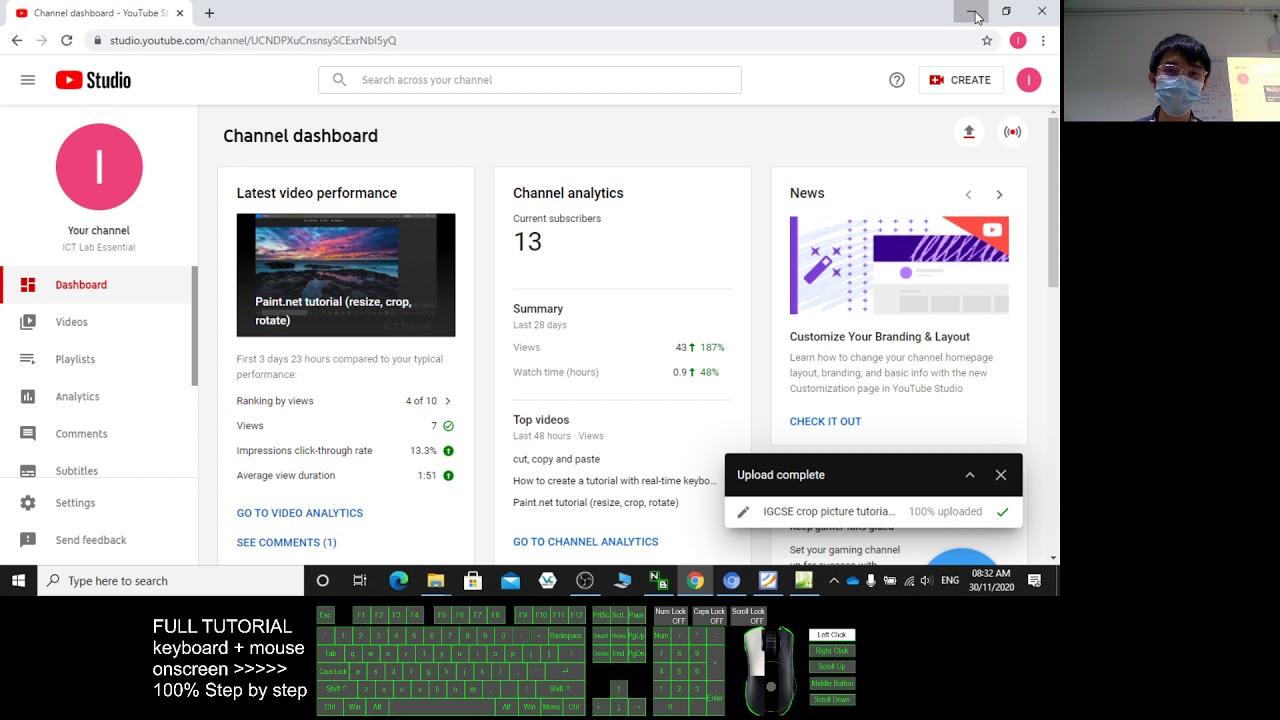Open the account avatar in Studio header
This screenshot has height=720, width=1280.
pyautogui.click(x=1028, y=80)
